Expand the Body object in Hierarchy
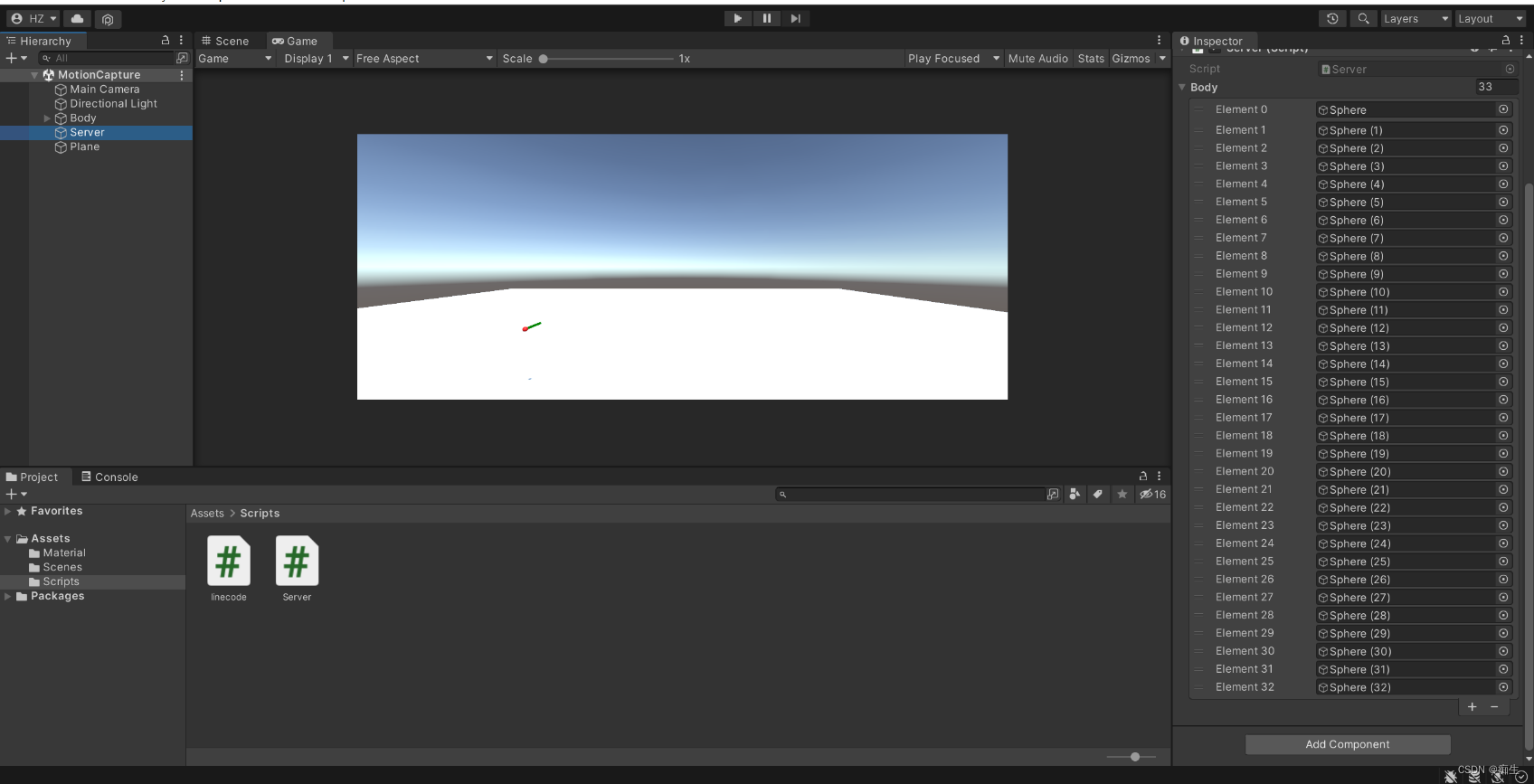The width and height of the screenshot is (1534, 784). click(x=47, y=118)
